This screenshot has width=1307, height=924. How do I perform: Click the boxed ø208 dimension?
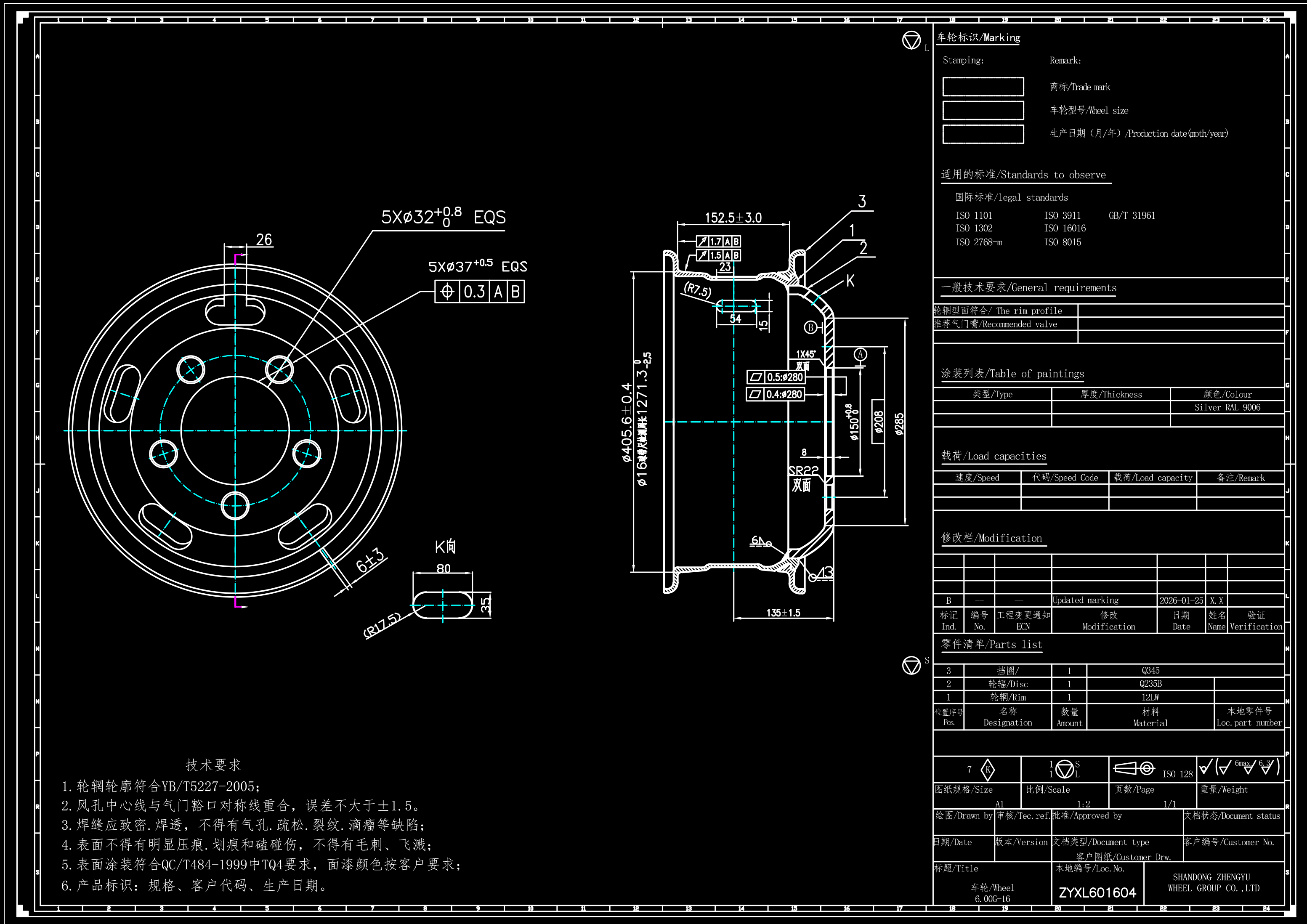tap(878, 422)
